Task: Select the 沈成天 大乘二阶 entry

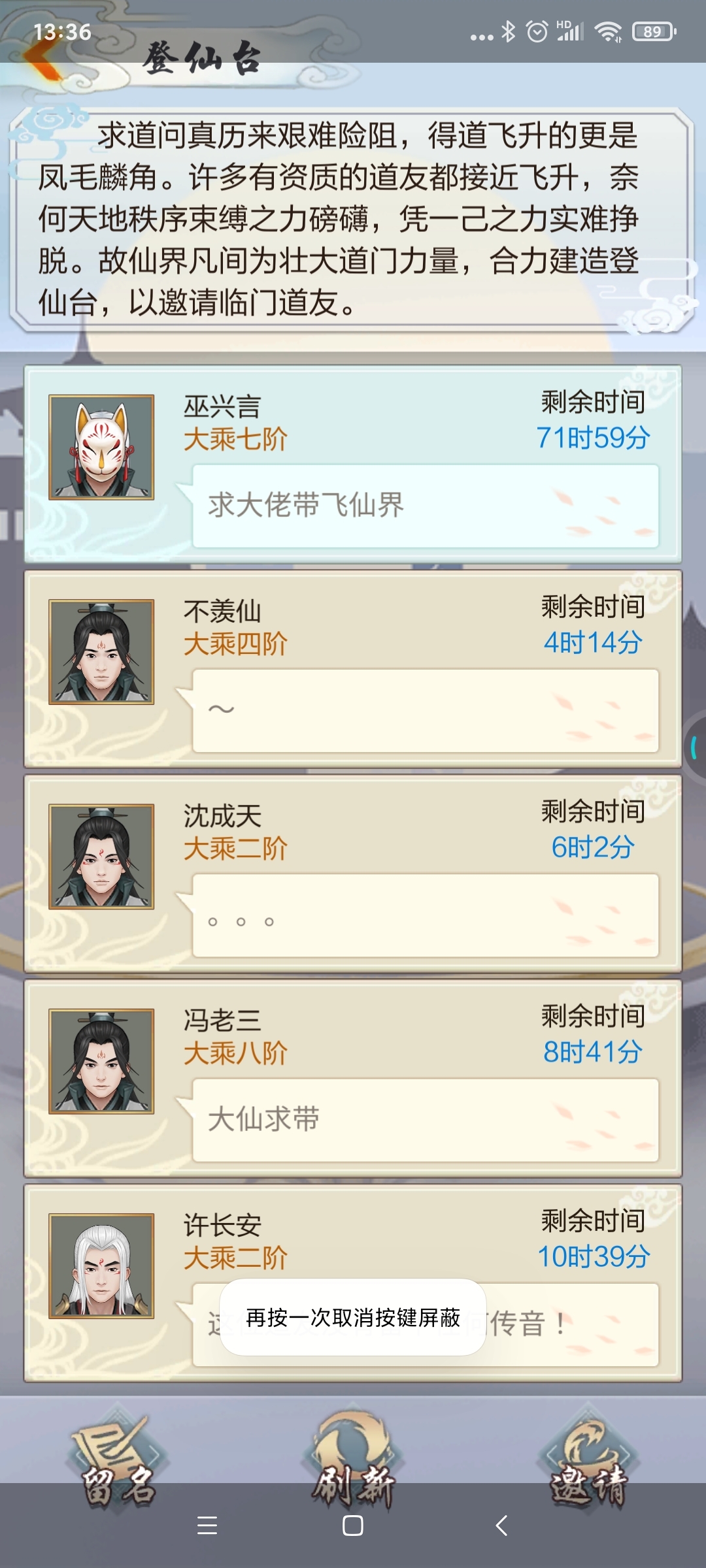Action: coord(353,874)
